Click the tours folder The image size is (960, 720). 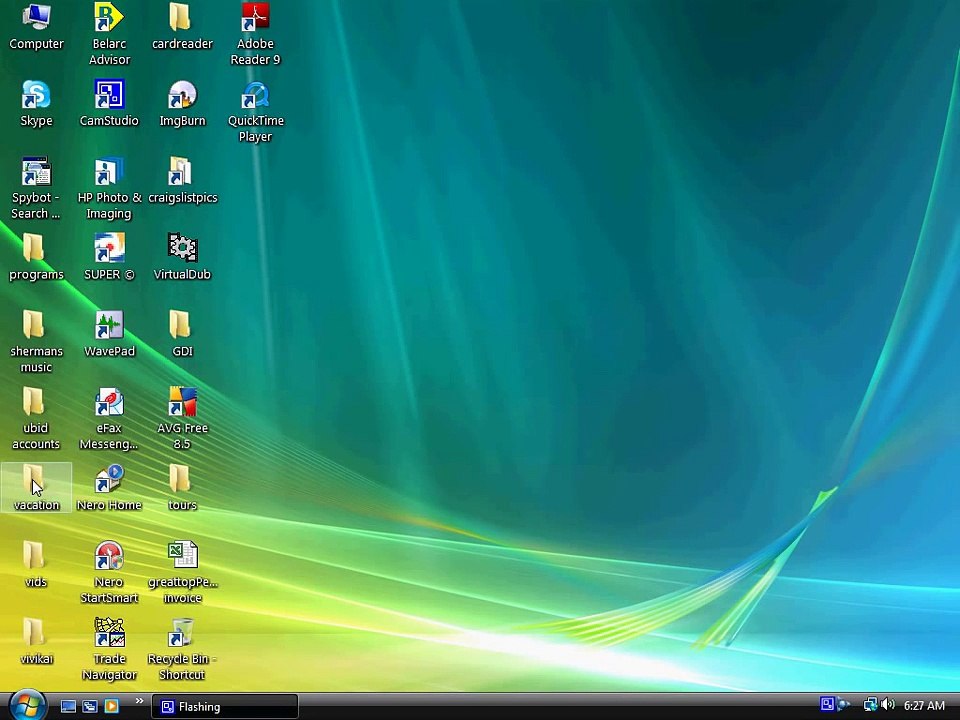(x=182, y=488)
